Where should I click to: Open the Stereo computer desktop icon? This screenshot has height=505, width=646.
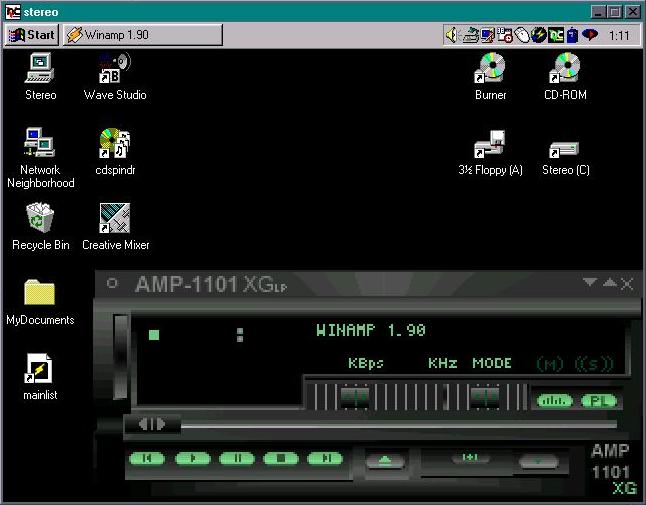(x=40, y=77)
